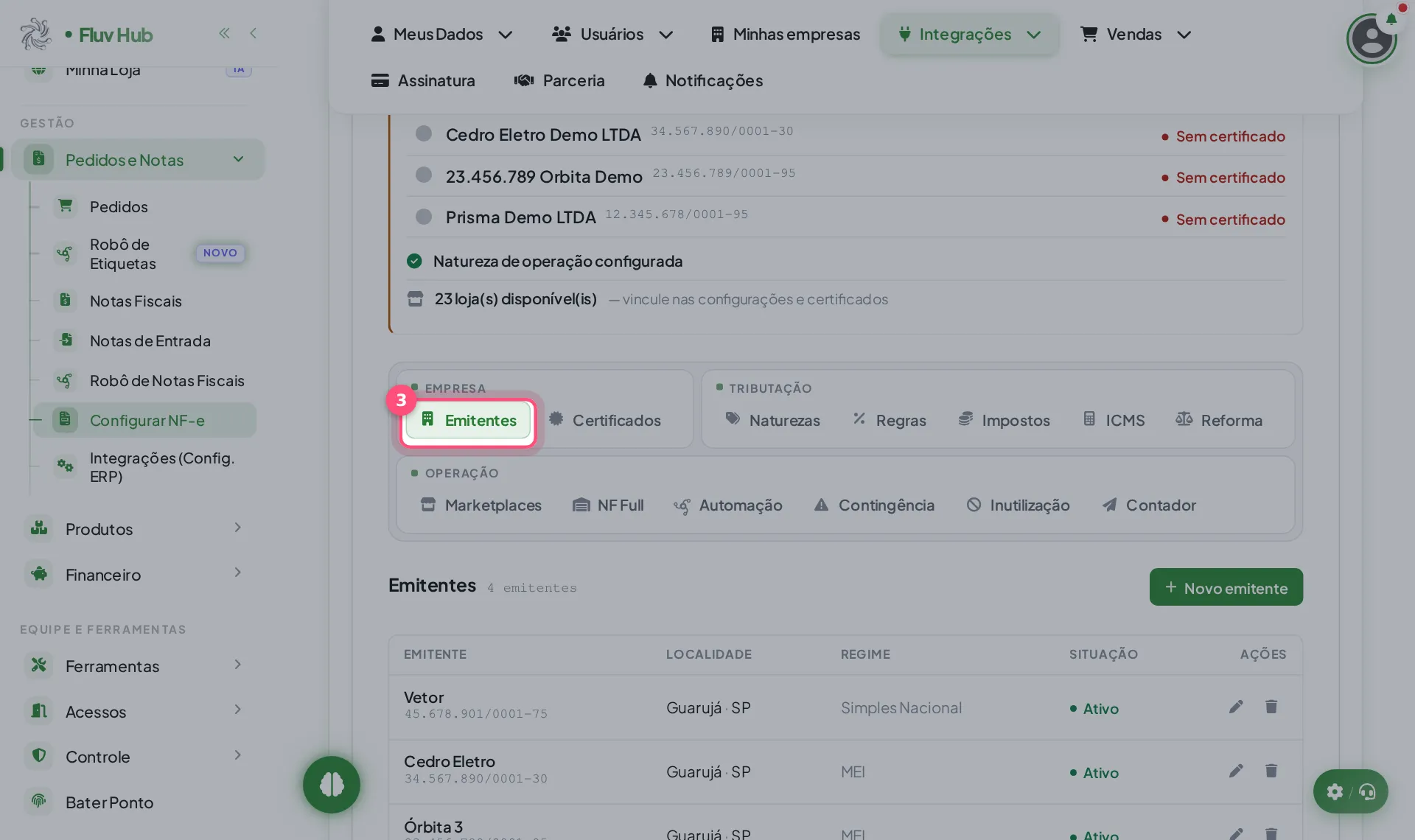Select the 23.456.789 Orbita Demo radio circle
The image size is (1415, 840).
[424, 175]
